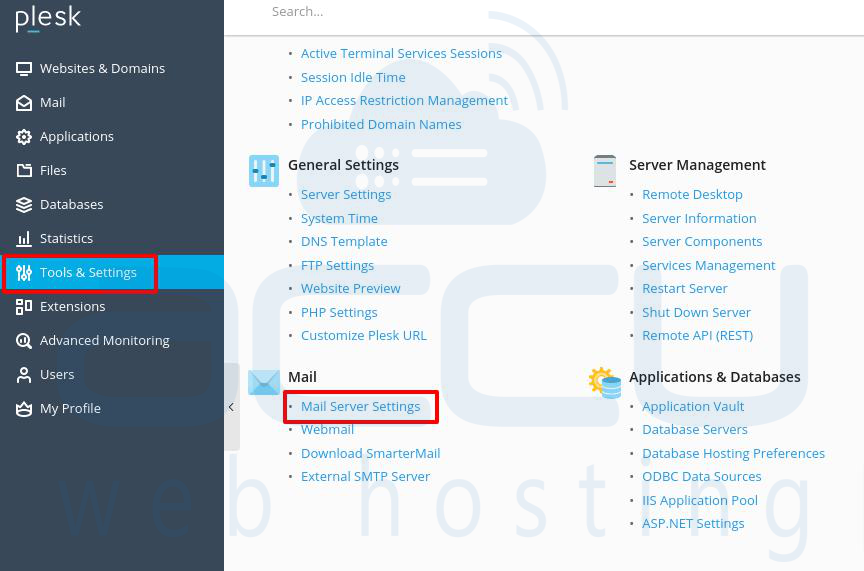Click Restart Server link

click(685, 289)
